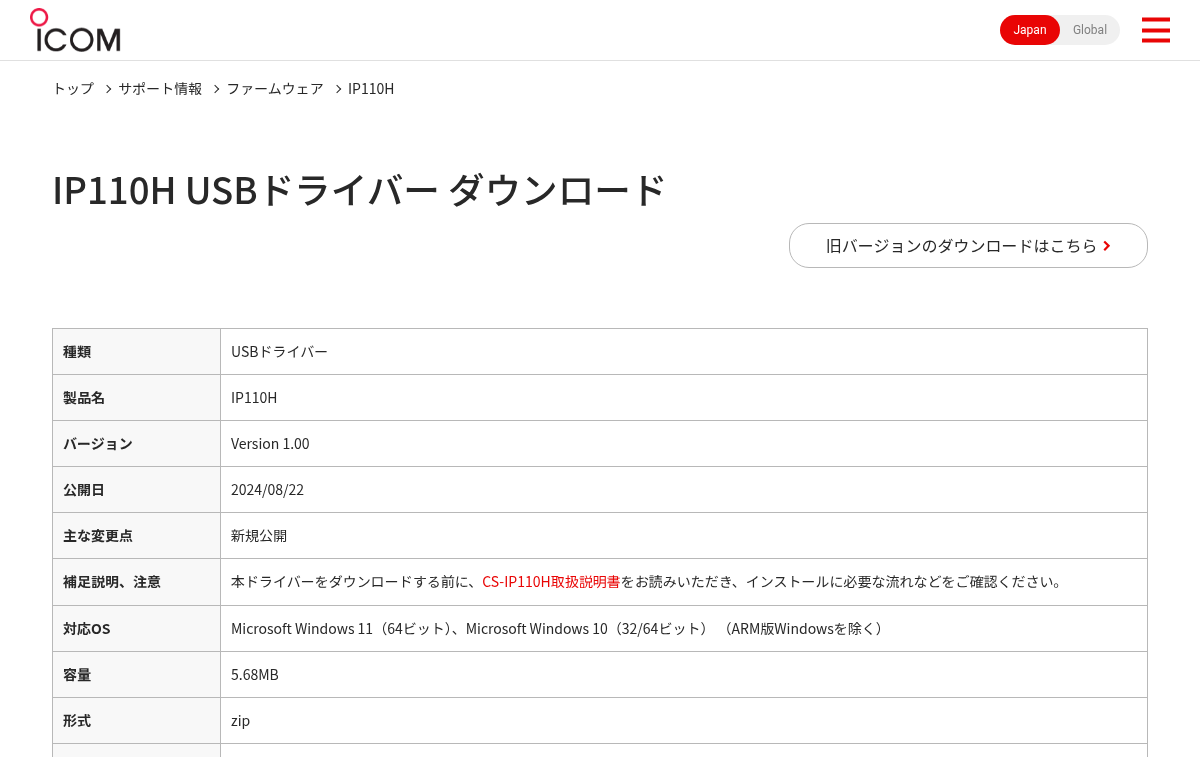Select the 公開日 header cell
The height and width of the screenshot is (757, 1200).
(136, 490)
